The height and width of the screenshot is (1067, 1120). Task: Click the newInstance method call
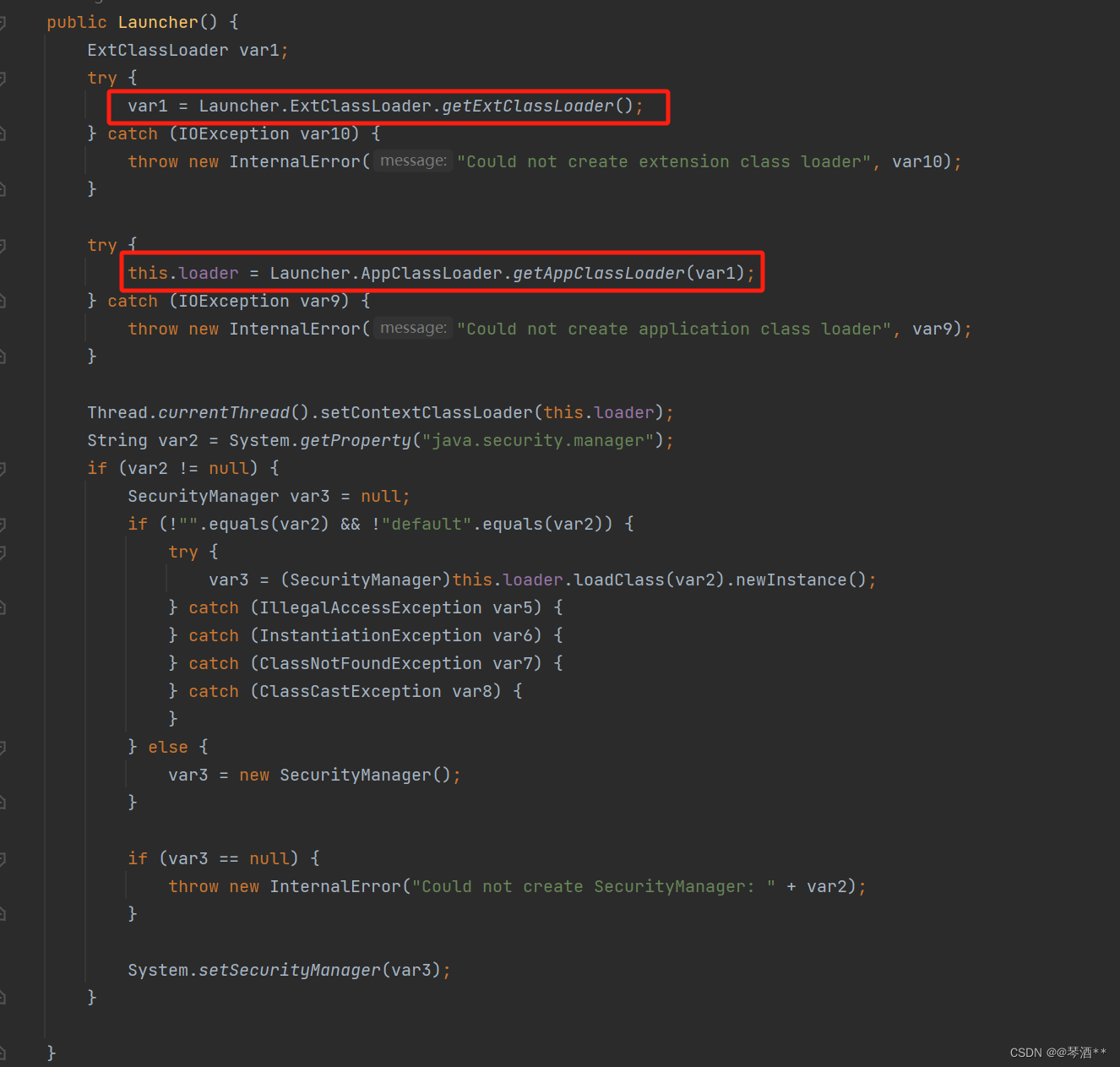791,580
